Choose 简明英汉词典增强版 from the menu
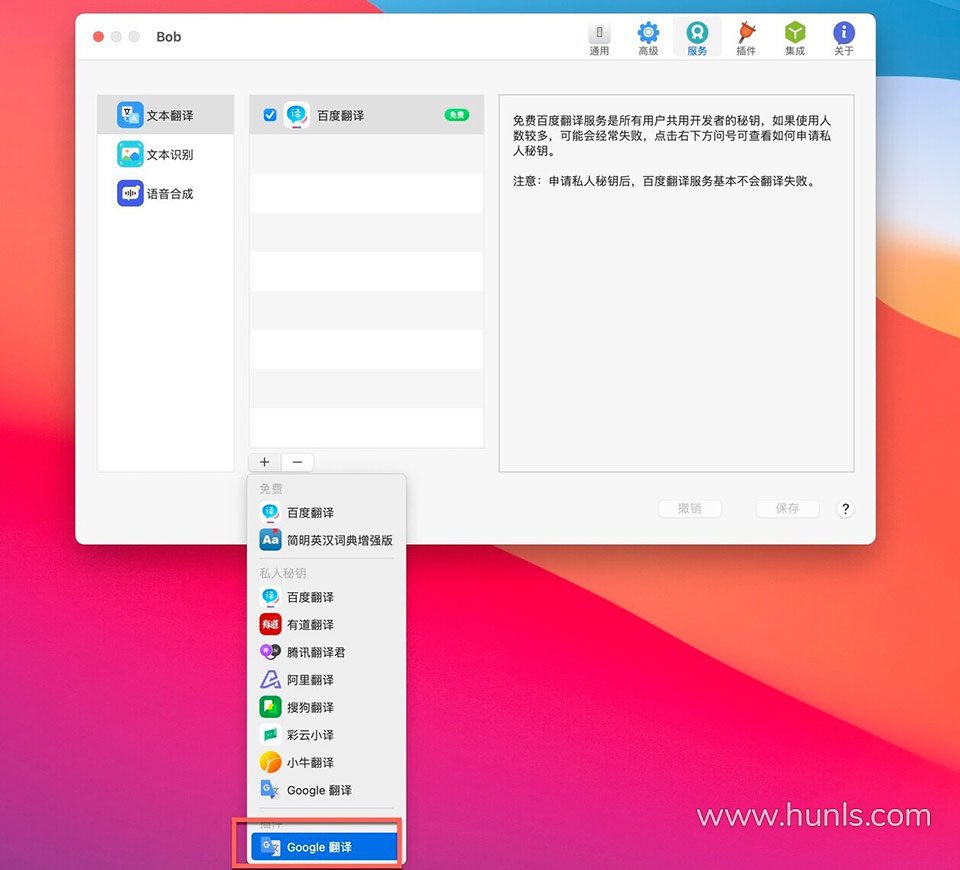The width and height of the screenshot is (960, 870). [326, 540]
